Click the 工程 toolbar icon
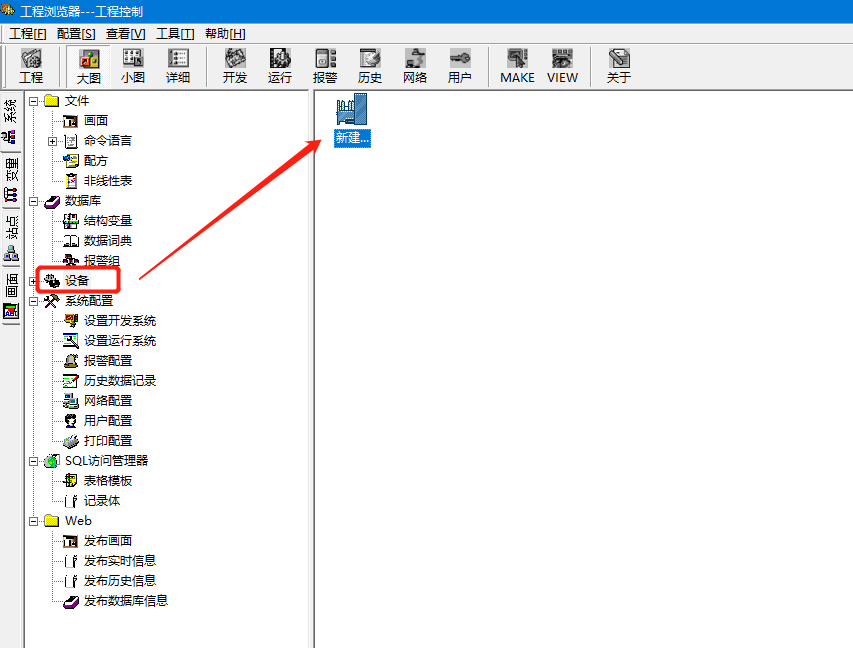The height and width of the screenshot is (648, 853). 31,66
